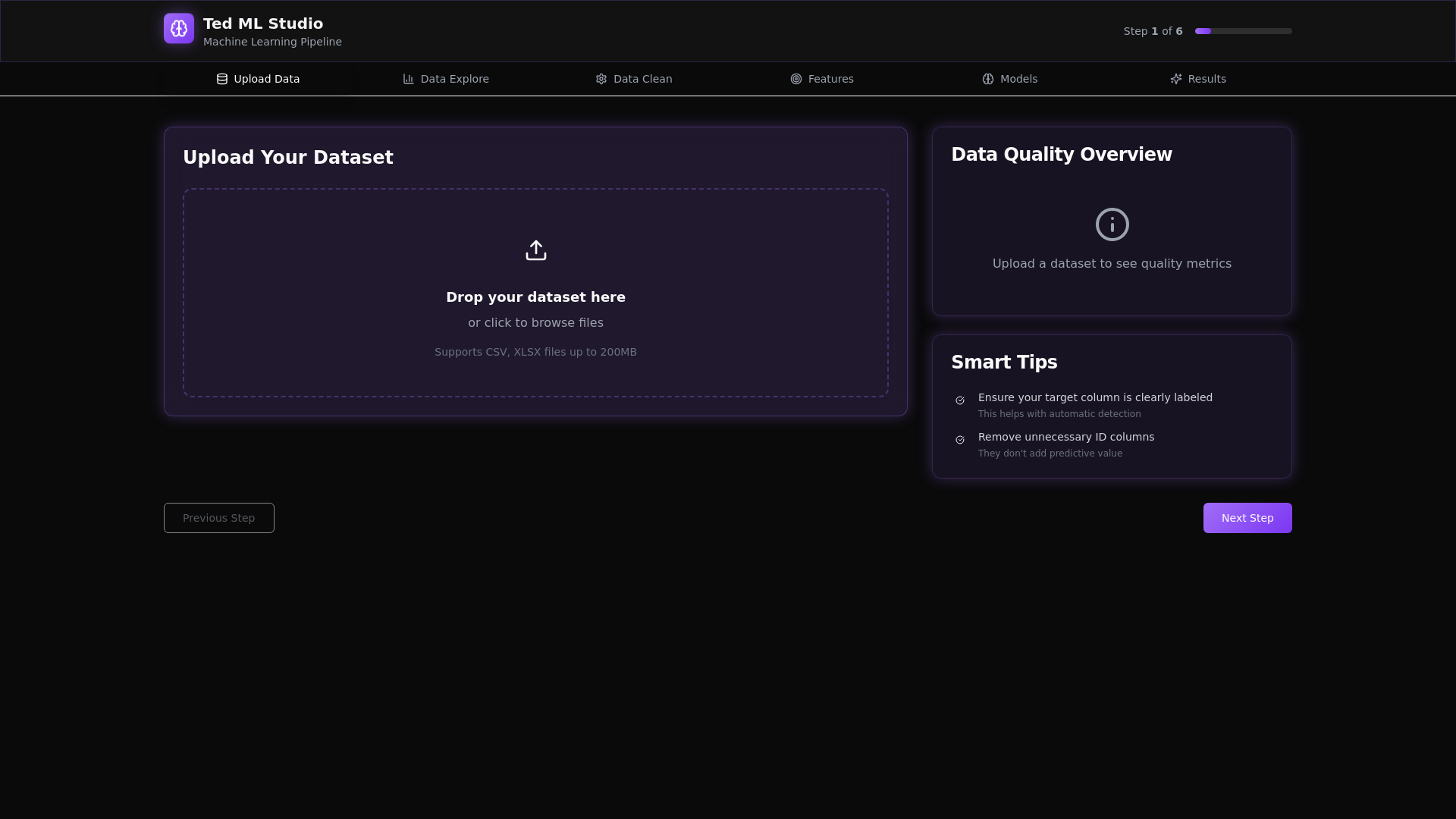The image size is (1456, 819).
Task: Click 'Drop your dataset here' heading
Action: (536, 297)
